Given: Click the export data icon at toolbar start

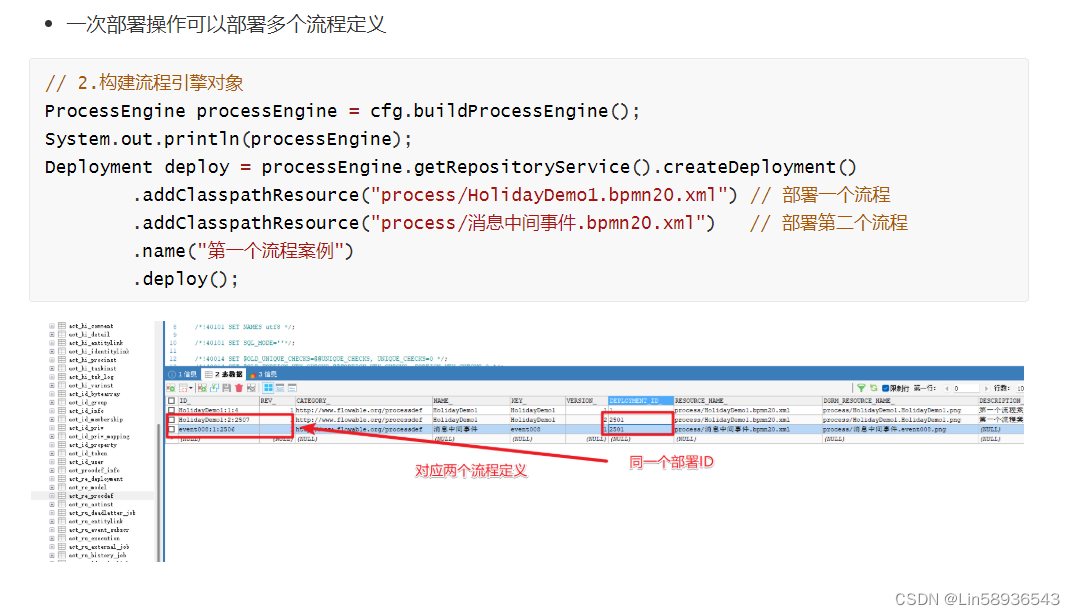Looking at the screenshot, I should pos(171,388).
